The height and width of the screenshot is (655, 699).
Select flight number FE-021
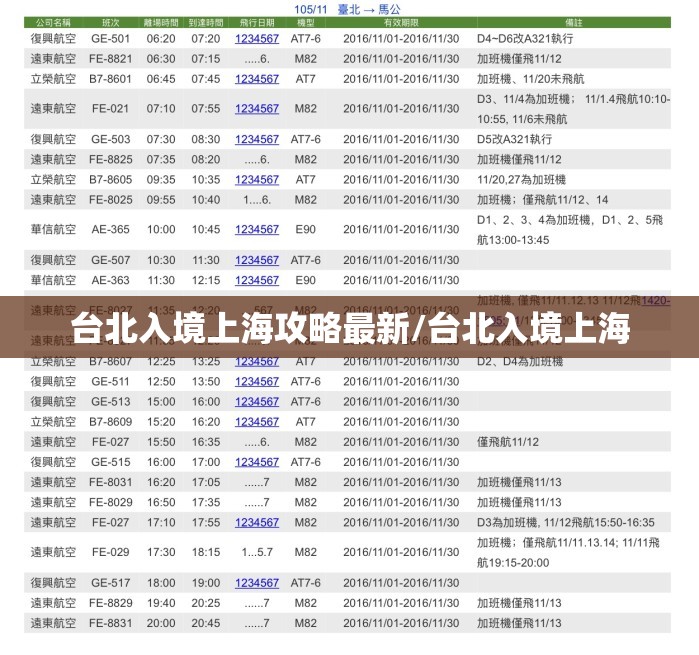pyautogui.click(x=111, y=109)
